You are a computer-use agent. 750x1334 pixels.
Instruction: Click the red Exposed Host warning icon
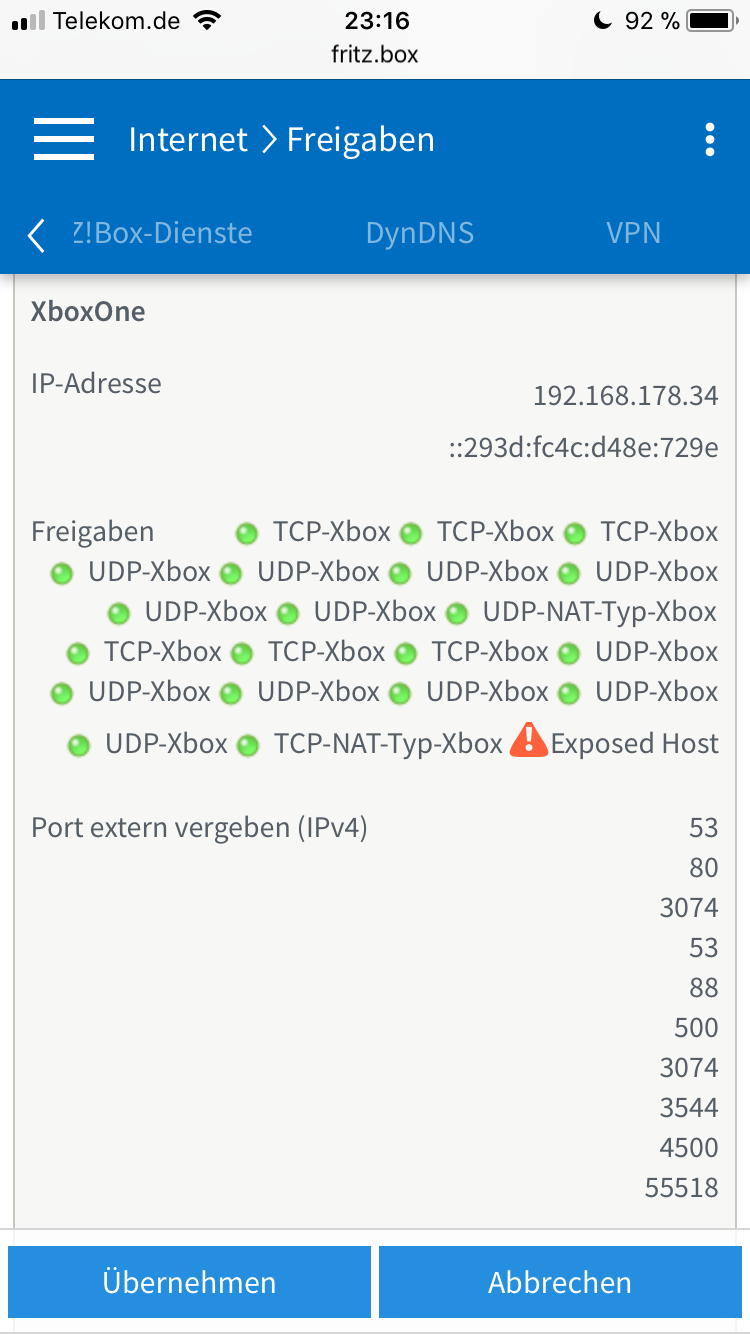(528, 741)
